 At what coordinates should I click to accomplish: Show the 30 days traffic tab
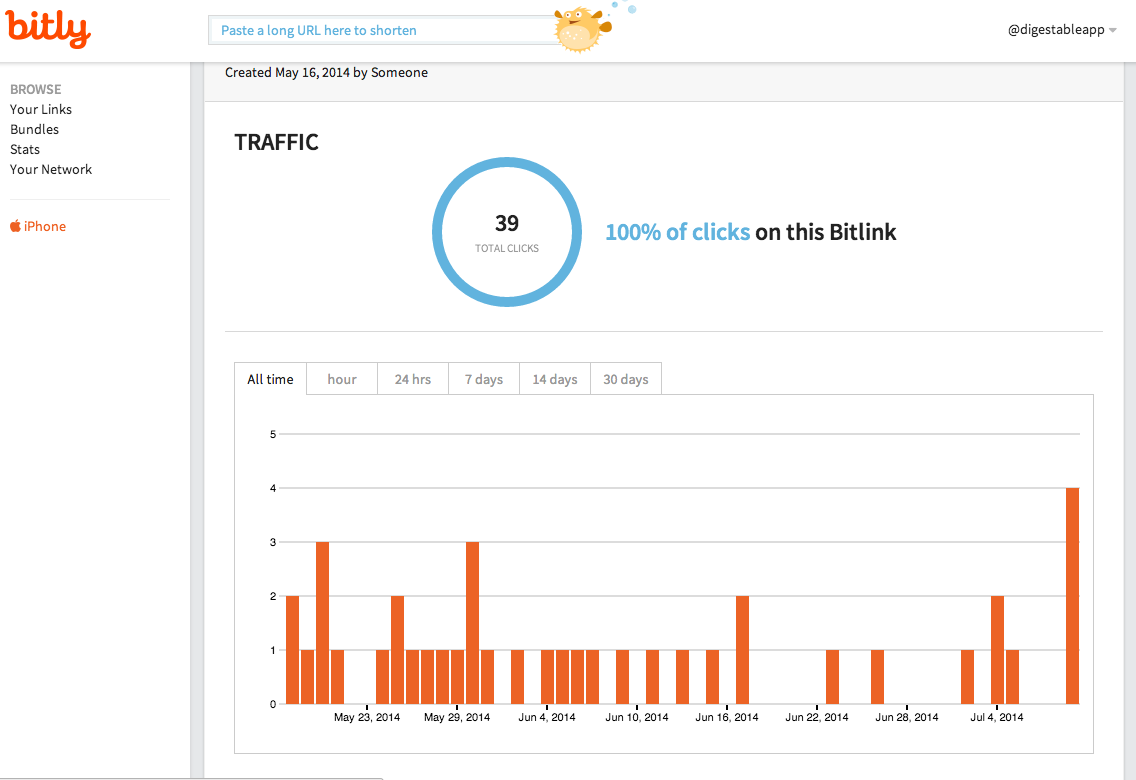626,379
